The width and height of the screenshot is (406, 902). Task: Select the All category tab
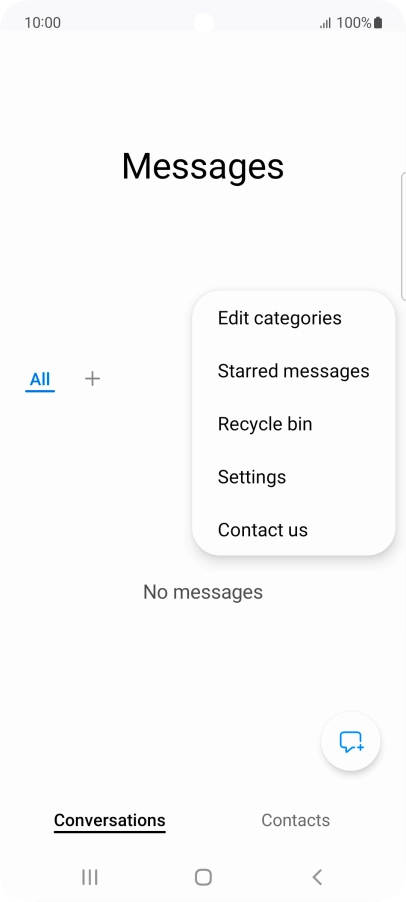40,380
